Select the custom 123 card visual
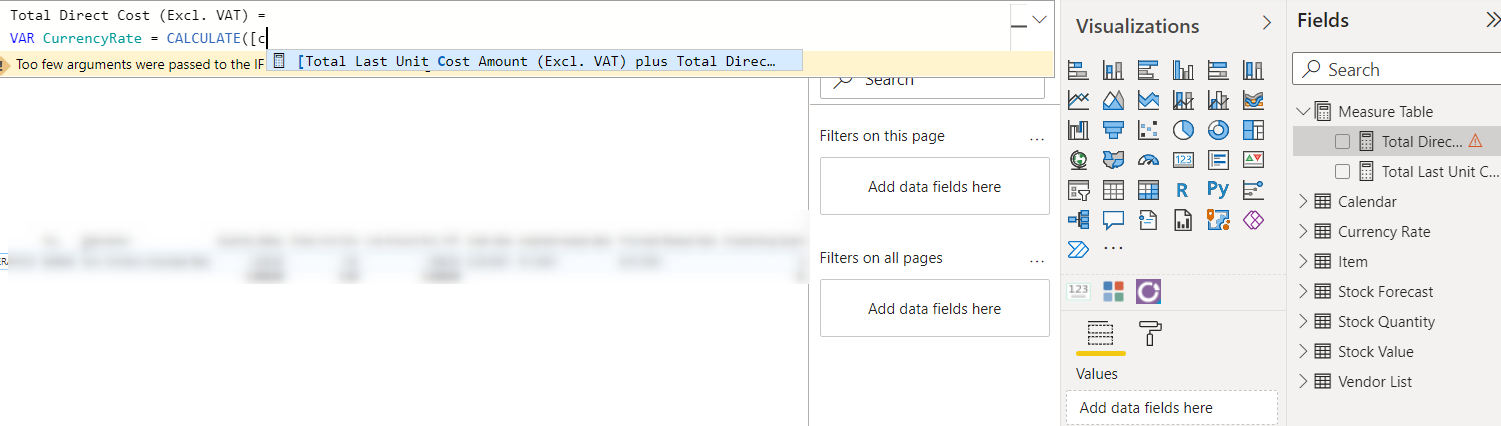This screenshot has height=426, width=1501. tap(1078, 291)
